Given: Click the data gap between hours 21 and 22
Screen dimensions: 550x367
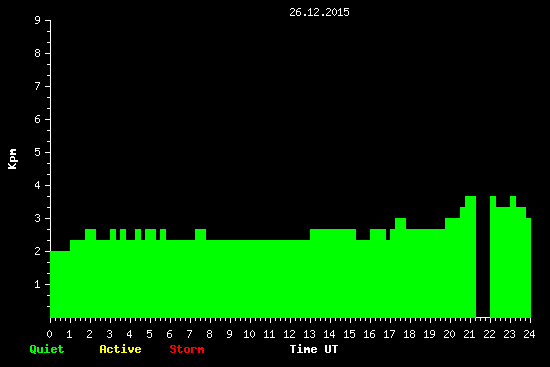Looking at the screenshot, I should pos(483,257).
